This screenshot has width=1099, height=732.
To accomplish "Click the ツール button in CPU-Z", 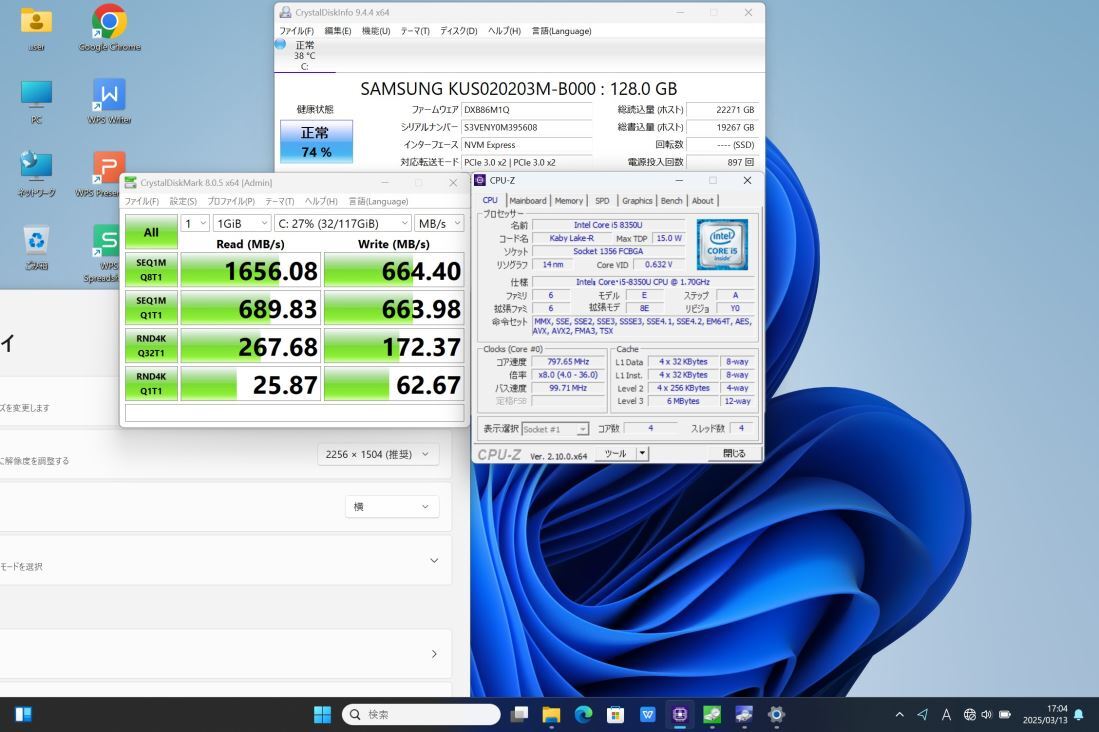I will tap(615, 454).
